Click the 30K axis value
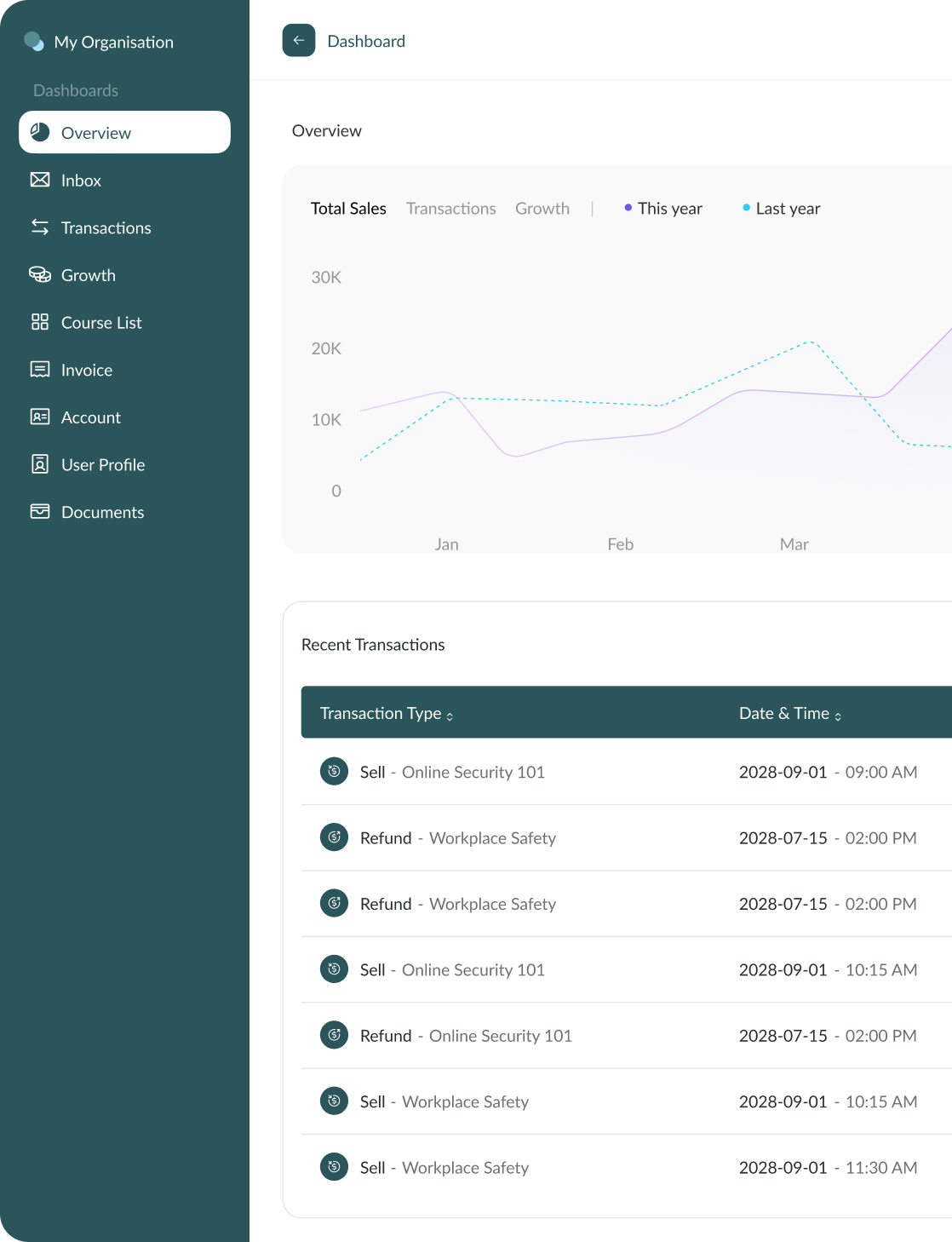Screen dimensions: 952x1242 (326, 277)
